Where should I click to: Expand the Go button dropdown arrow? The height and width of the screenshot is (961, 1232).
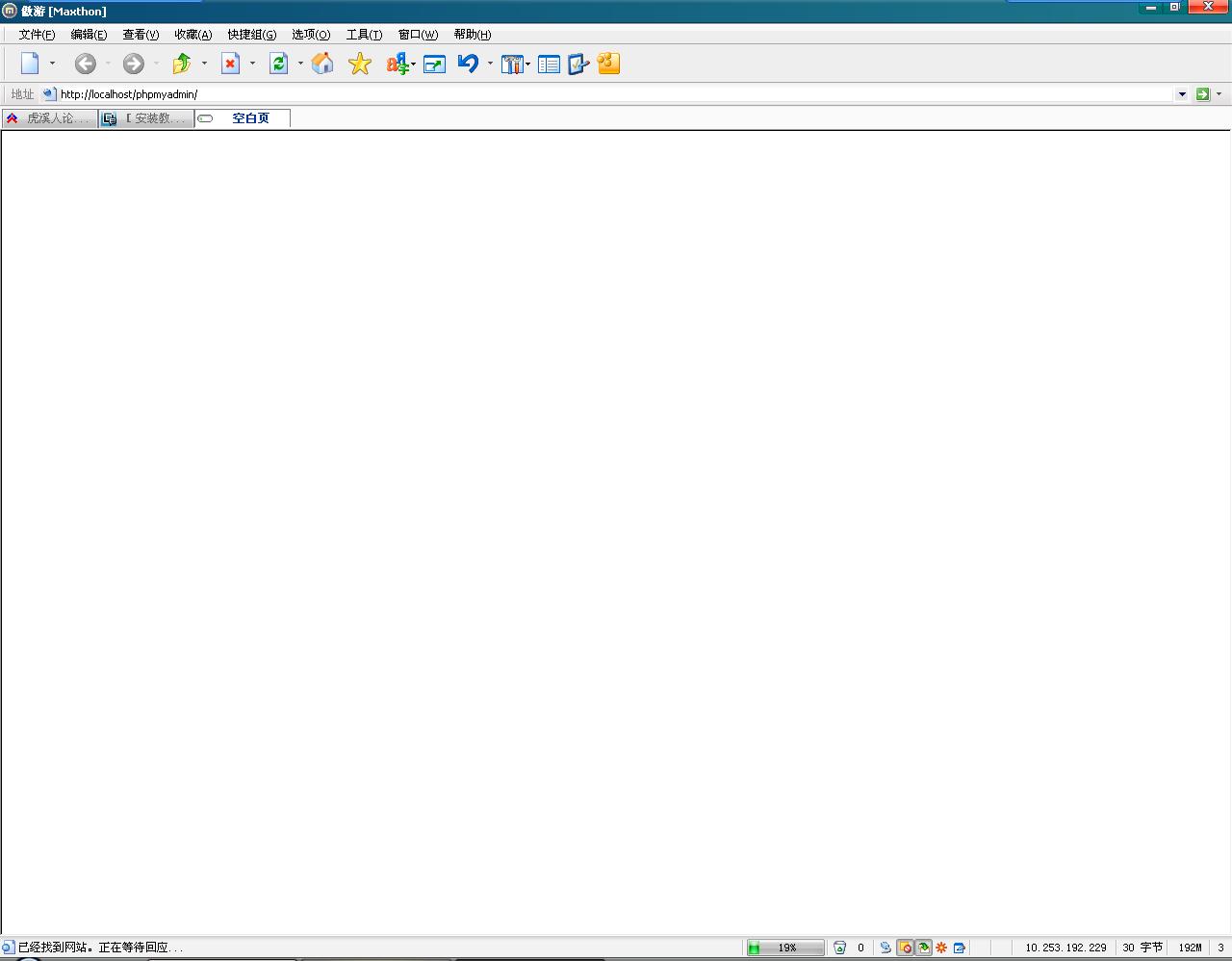(1219, 94)
